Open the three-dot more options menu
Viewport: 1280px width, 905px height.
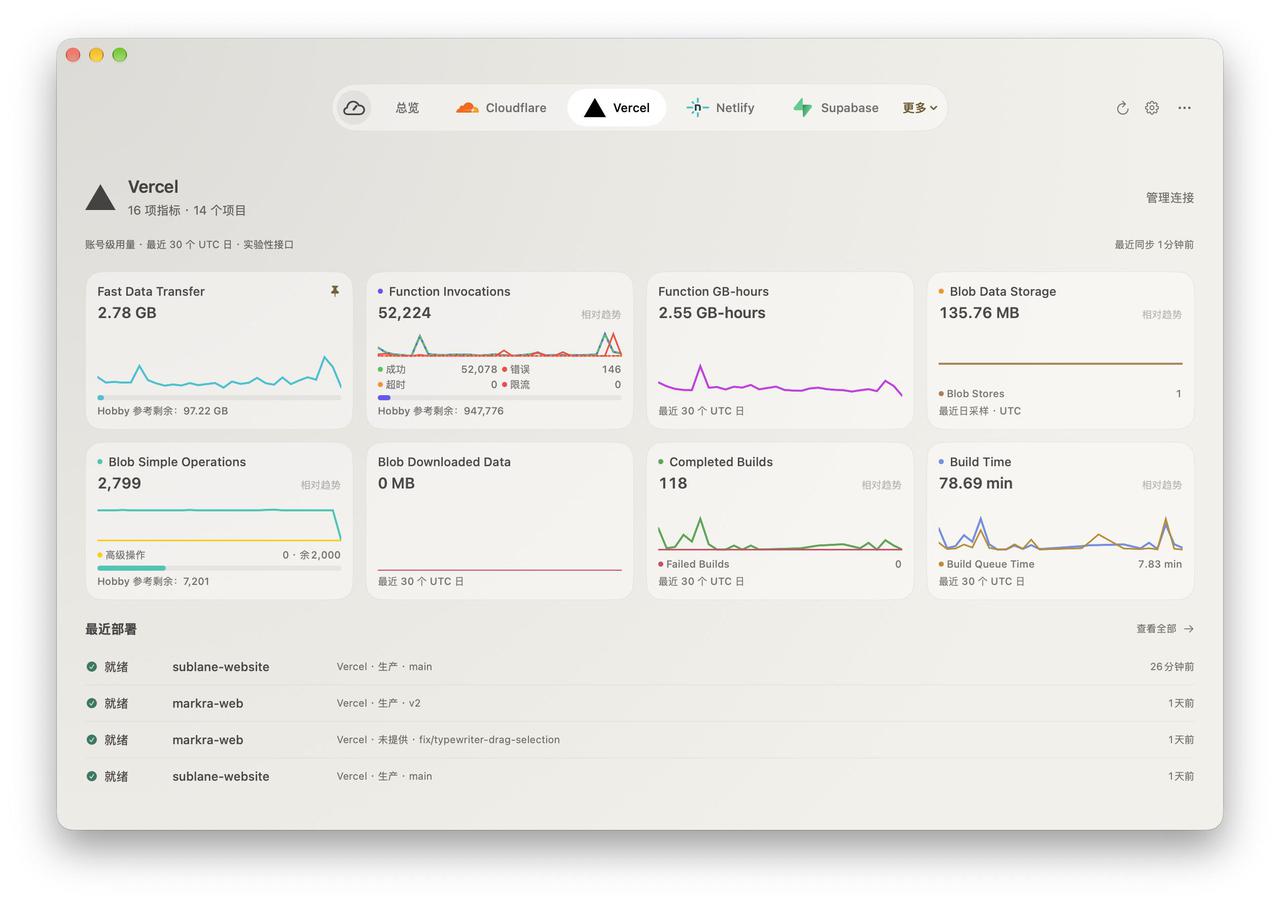(x=1184, y=108)
